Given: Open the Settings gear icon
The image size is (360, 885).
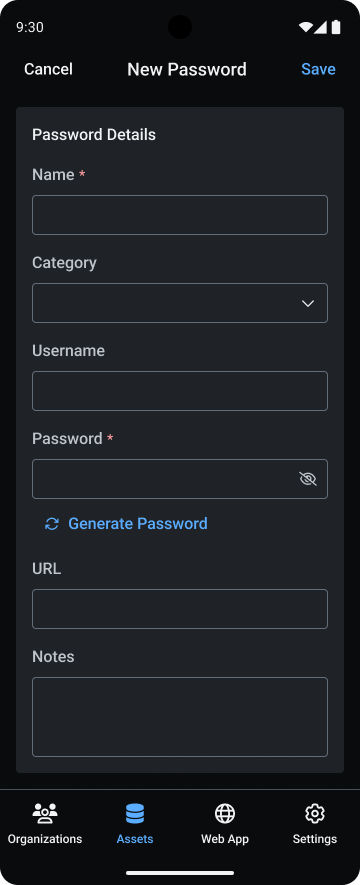Looking at the screenshot, I should [x=315, y=813].
